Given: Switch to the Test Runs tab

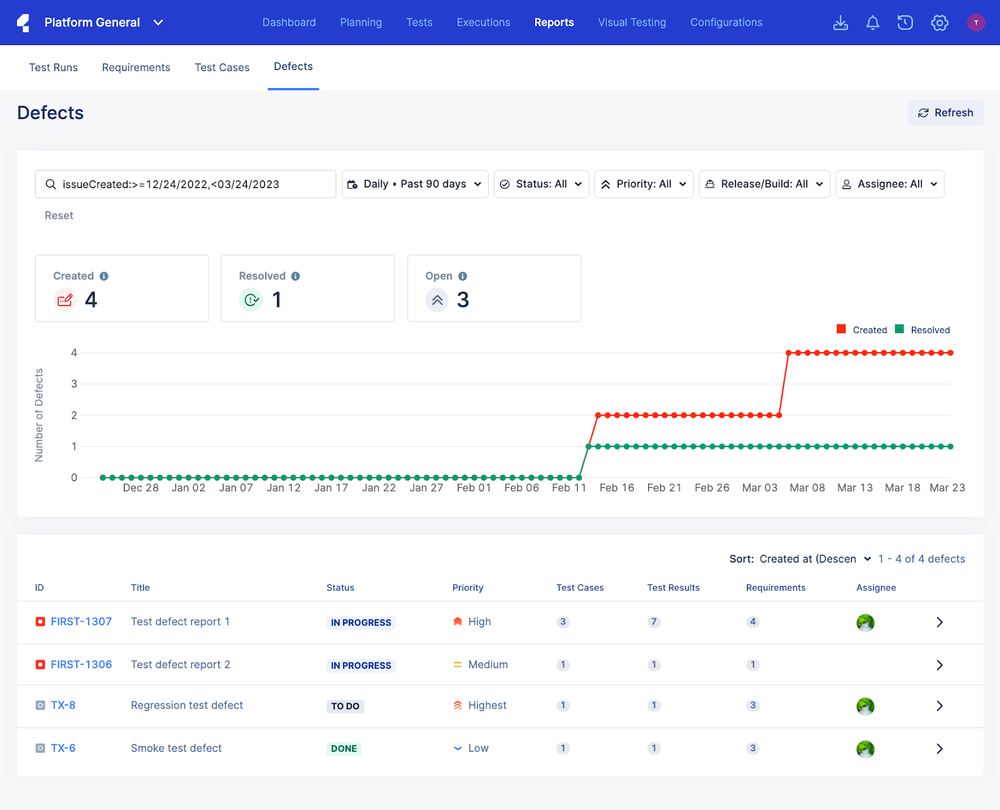Looking at the screenshot, I should coord(53,67).
